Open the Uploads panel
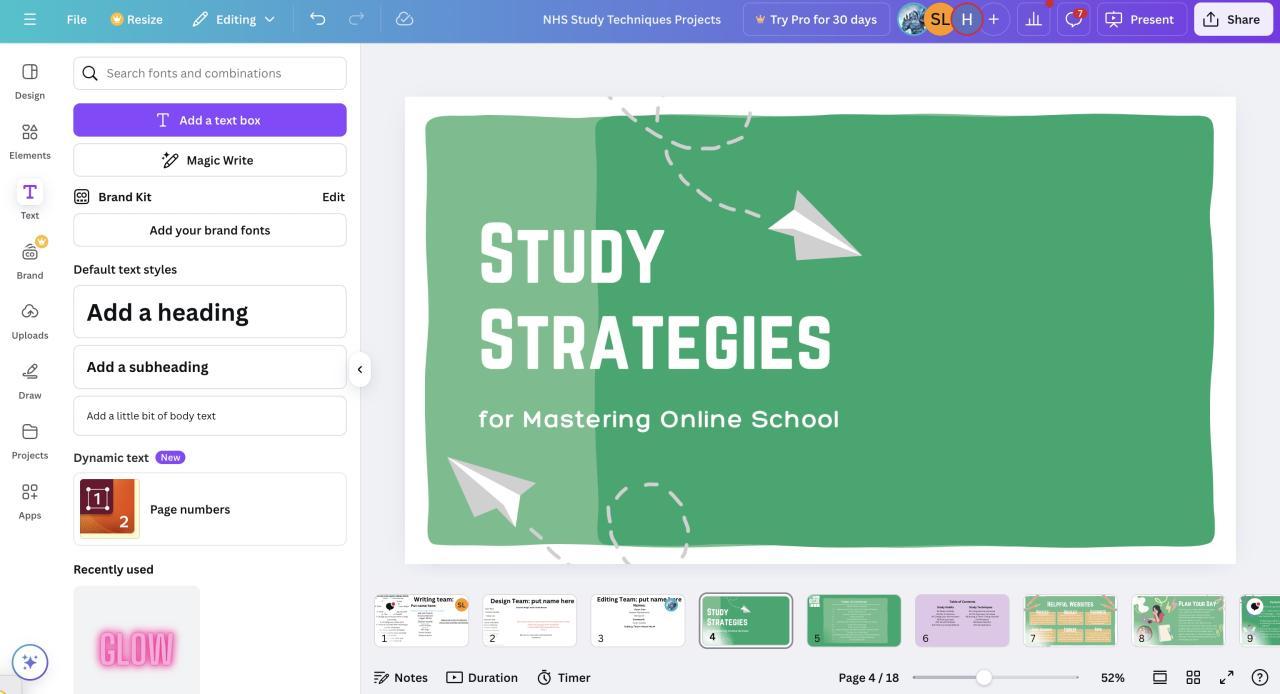The width and height of the screenshot is (1280, 694). click(30, 321)
